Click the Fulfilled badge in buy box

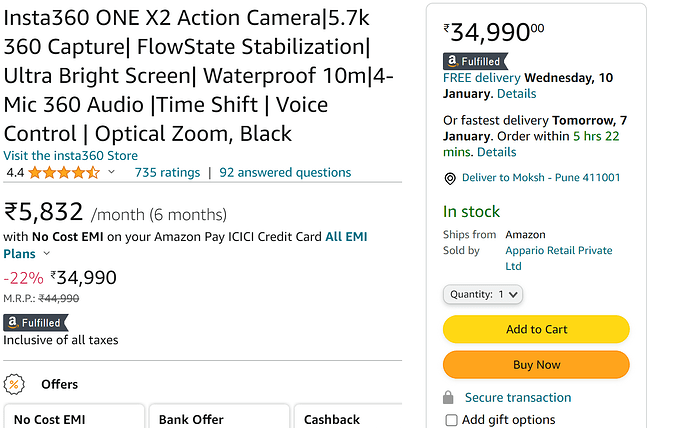(x=475, y=62)
